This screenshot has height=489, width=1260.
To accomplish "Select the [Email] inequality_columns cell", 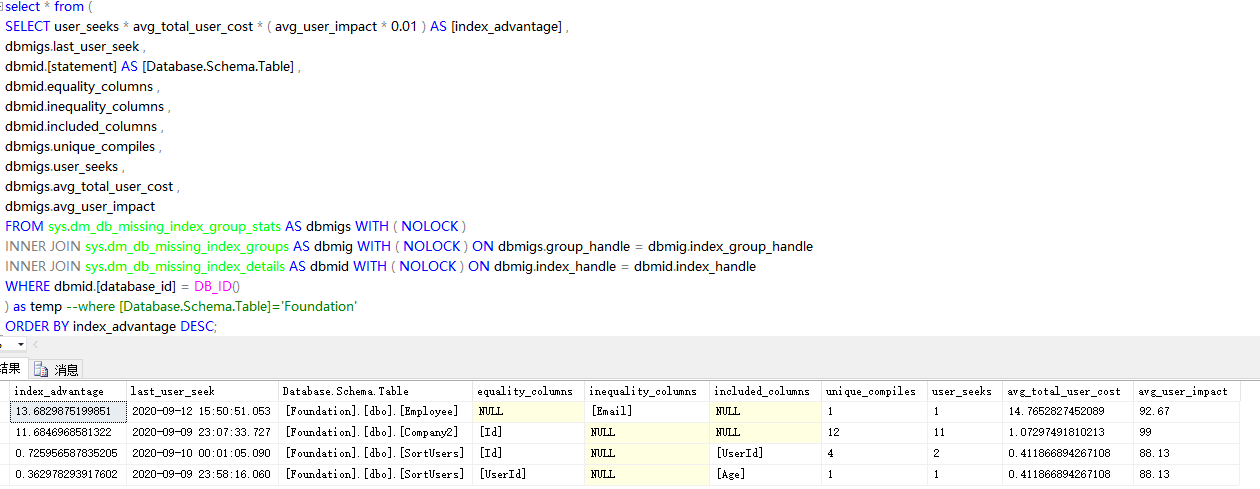I will [648, 411].
